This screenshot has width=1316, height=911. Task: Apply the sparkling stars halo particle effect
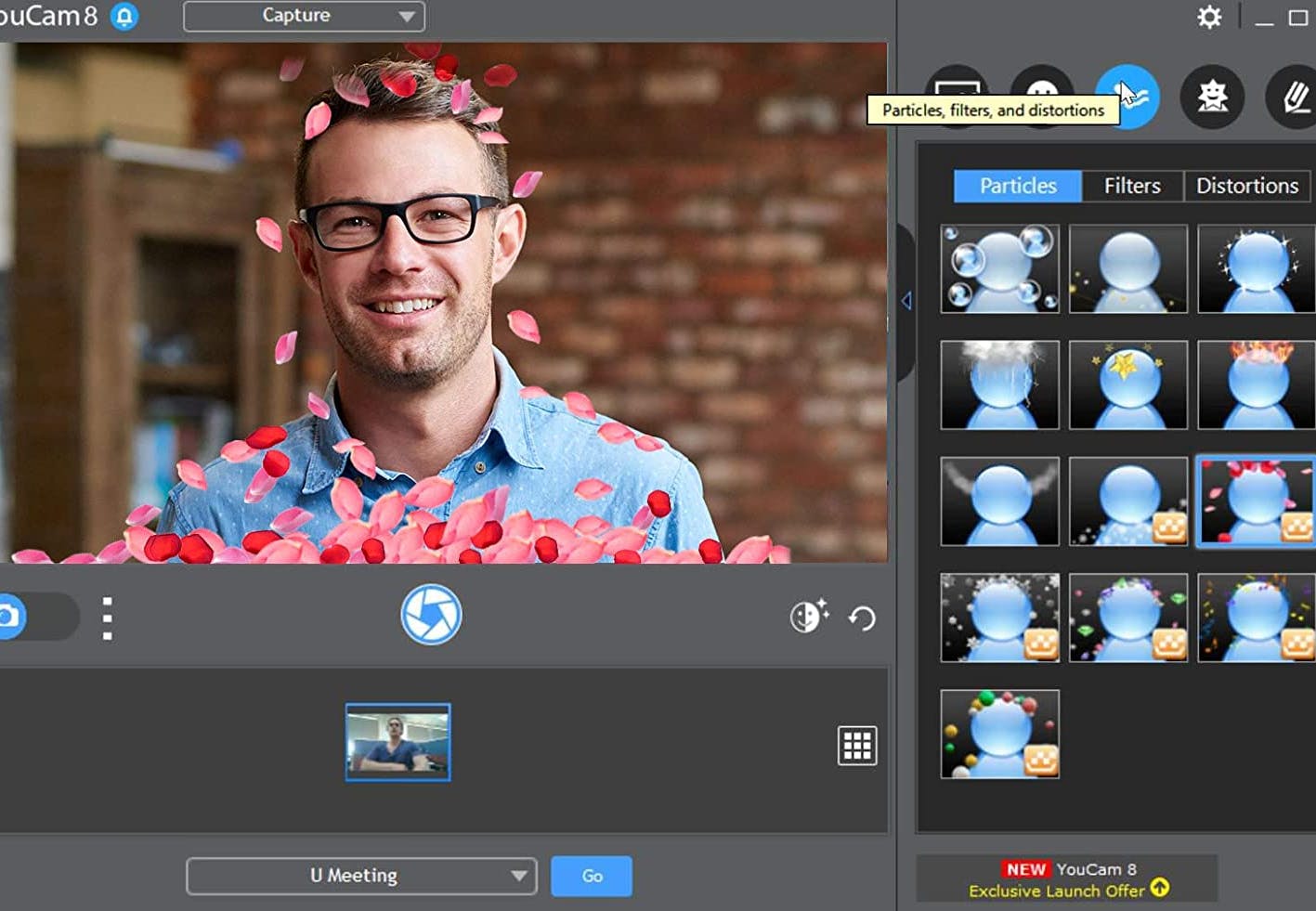click(1257, 268)
